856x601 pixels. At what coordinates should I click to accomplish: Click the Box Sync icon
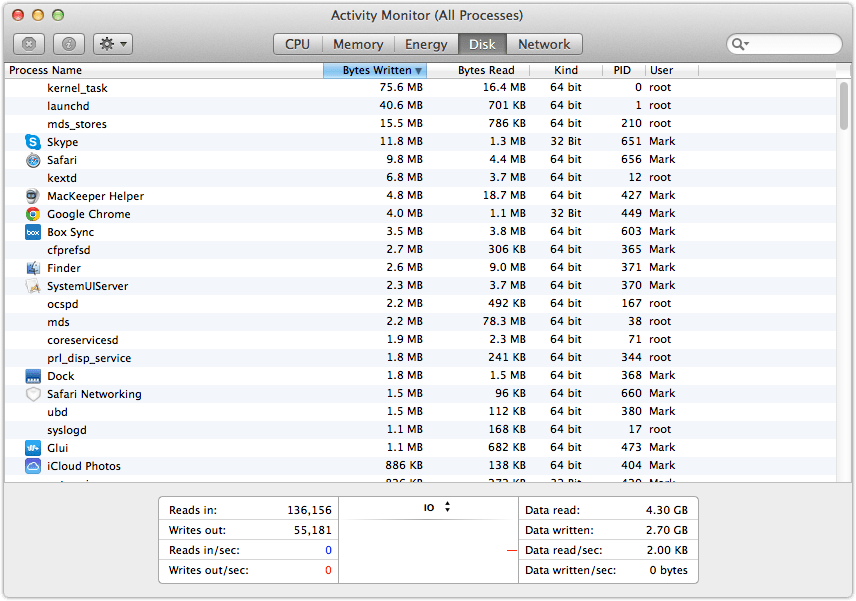click(33, 232)
